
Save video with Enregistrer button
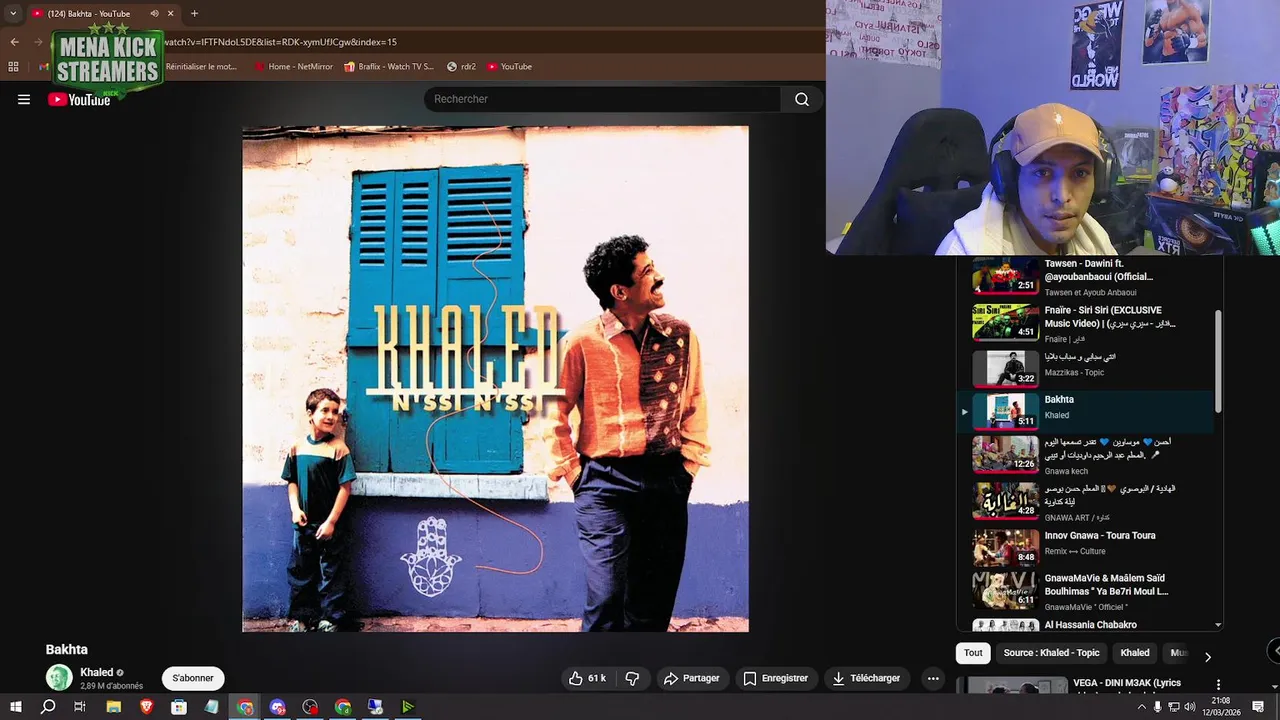(x=775, y=678)
